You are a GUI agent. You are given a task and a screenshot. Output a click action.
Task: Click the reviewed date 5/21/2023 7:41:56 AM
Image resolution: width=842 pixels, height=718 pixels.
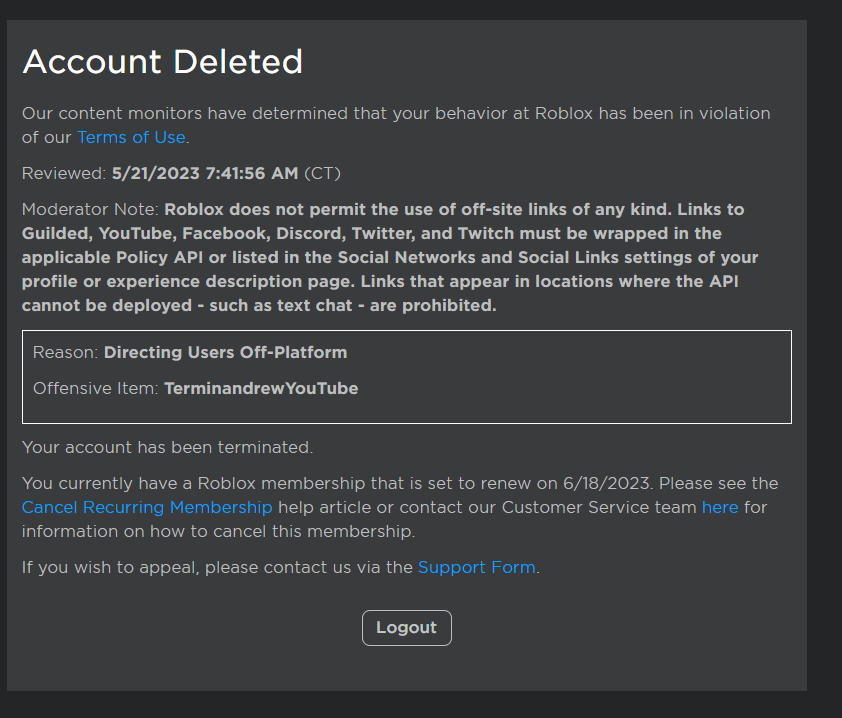click(205, 173)
